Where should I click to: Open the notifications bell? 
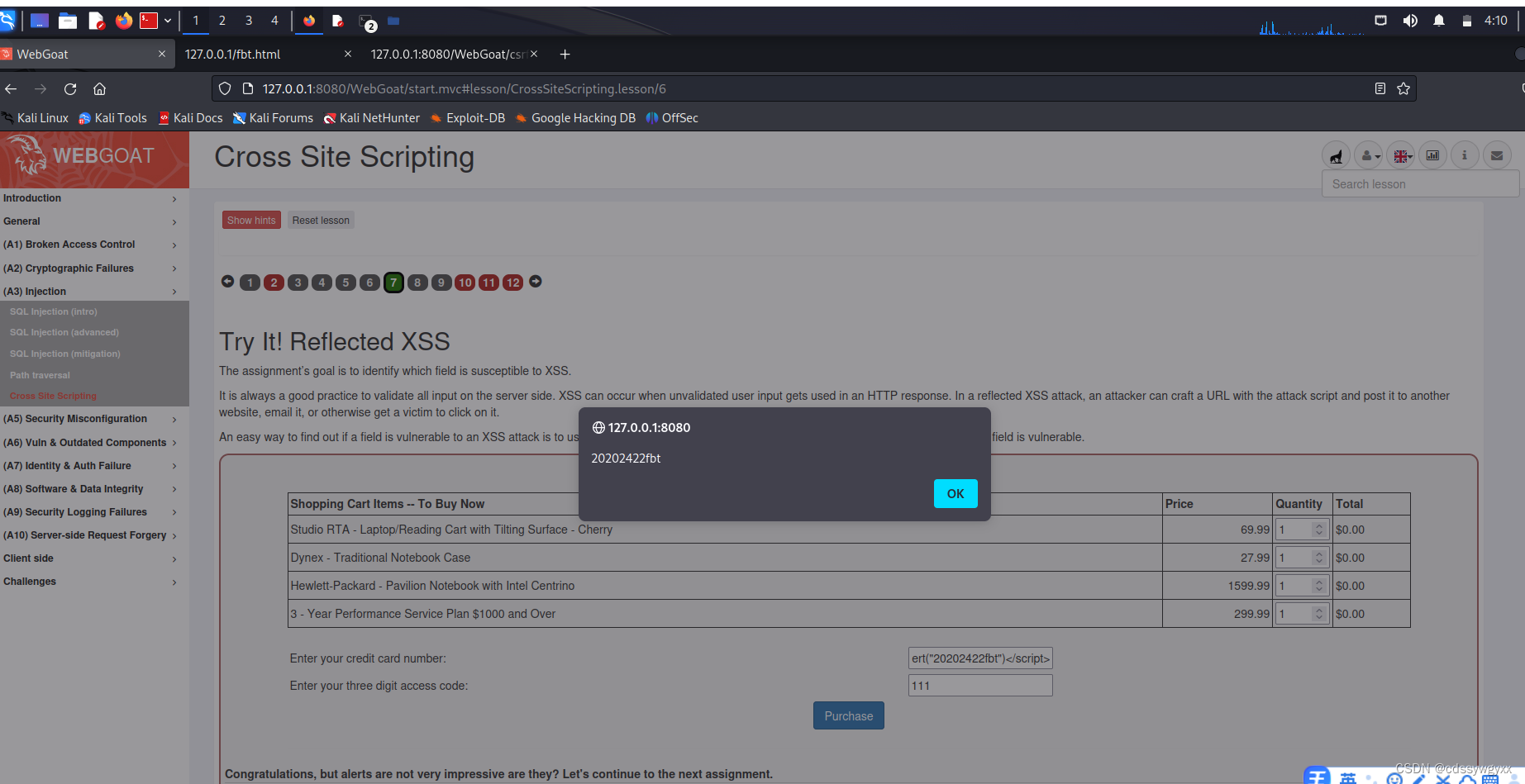click(x=1439, y=21)
